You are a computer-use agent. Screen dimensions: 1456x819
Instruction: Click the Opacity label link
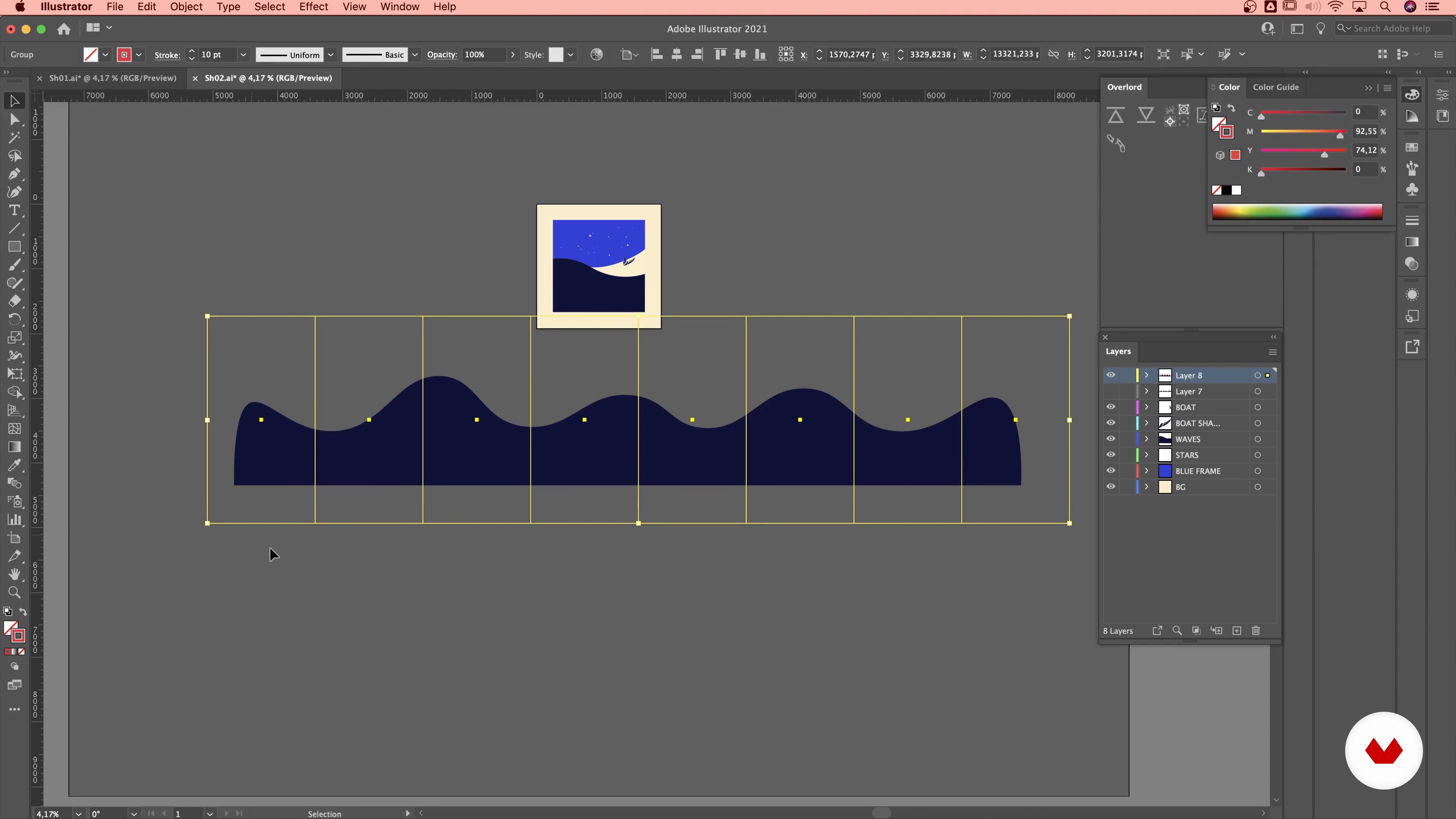(442, 55)
